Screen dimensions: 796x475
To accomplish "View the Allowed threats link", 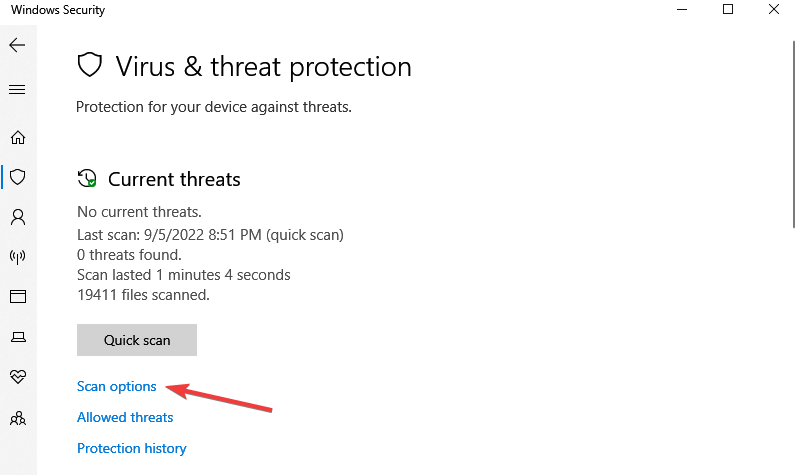I will [x=125, y=417].
